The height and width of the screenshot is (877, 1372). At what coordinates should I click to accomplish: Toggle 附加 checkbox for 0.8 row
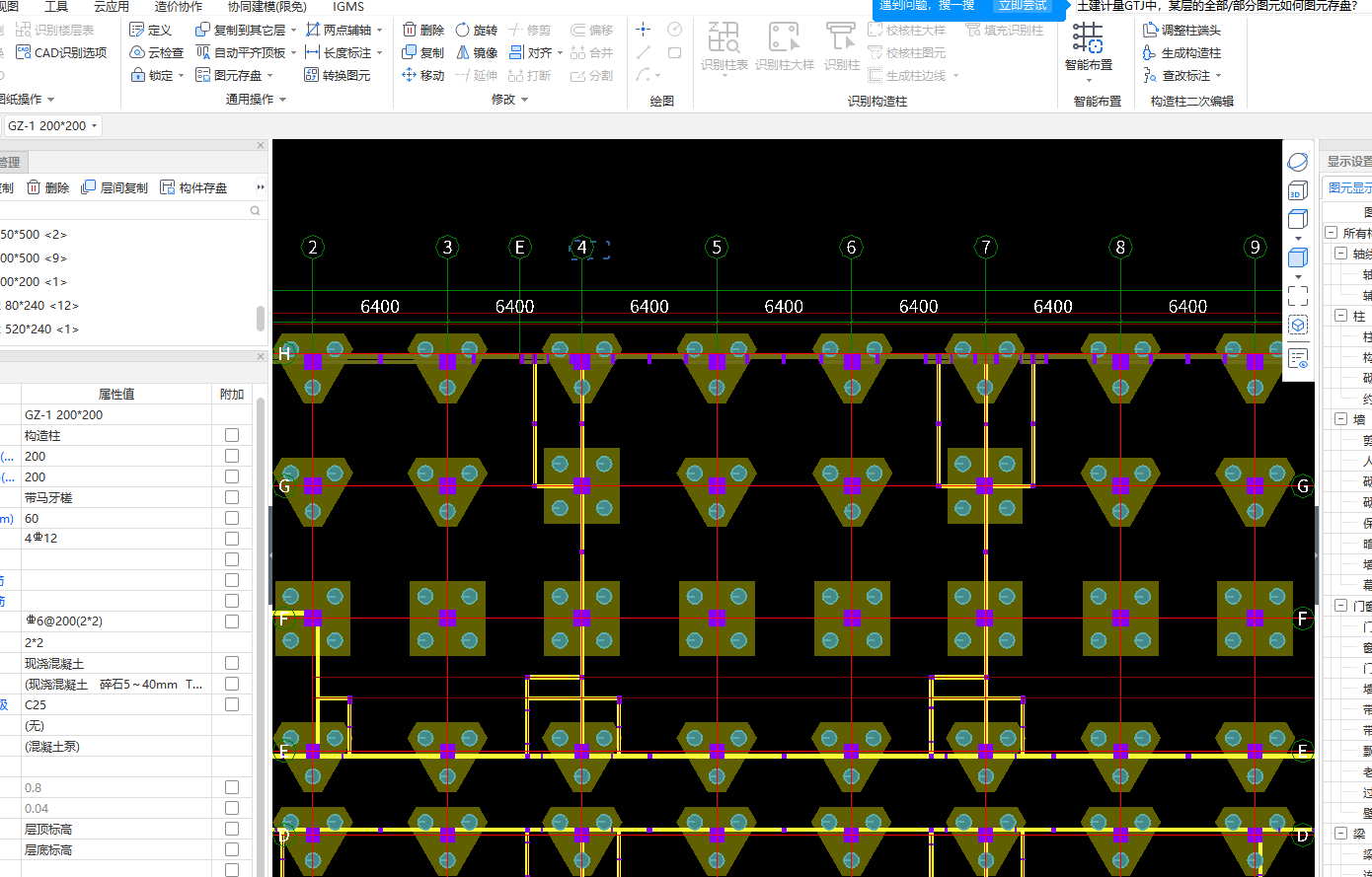[x=232, y=787]
